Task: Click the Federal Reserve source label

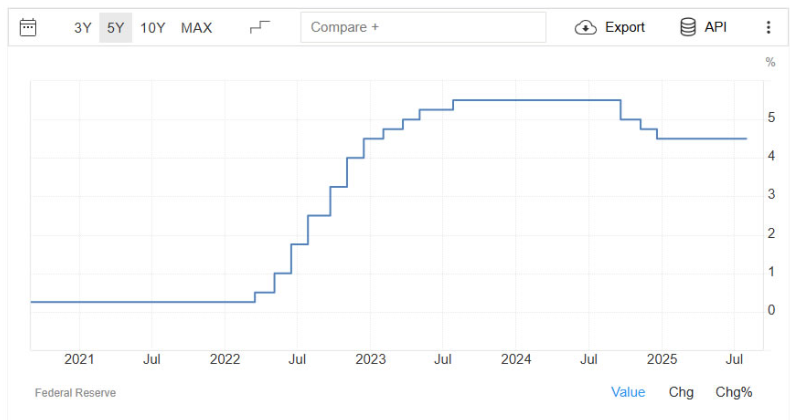Action: (75, 393)
